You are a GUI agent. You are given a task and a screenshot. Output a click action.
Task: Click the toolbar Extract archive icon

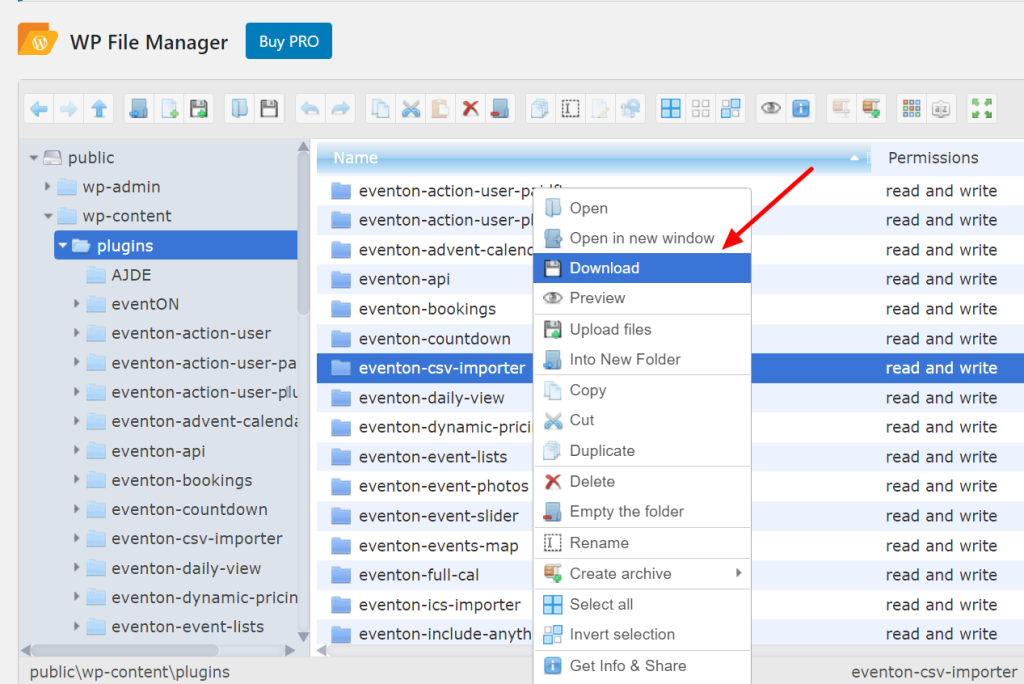[841, 108]
